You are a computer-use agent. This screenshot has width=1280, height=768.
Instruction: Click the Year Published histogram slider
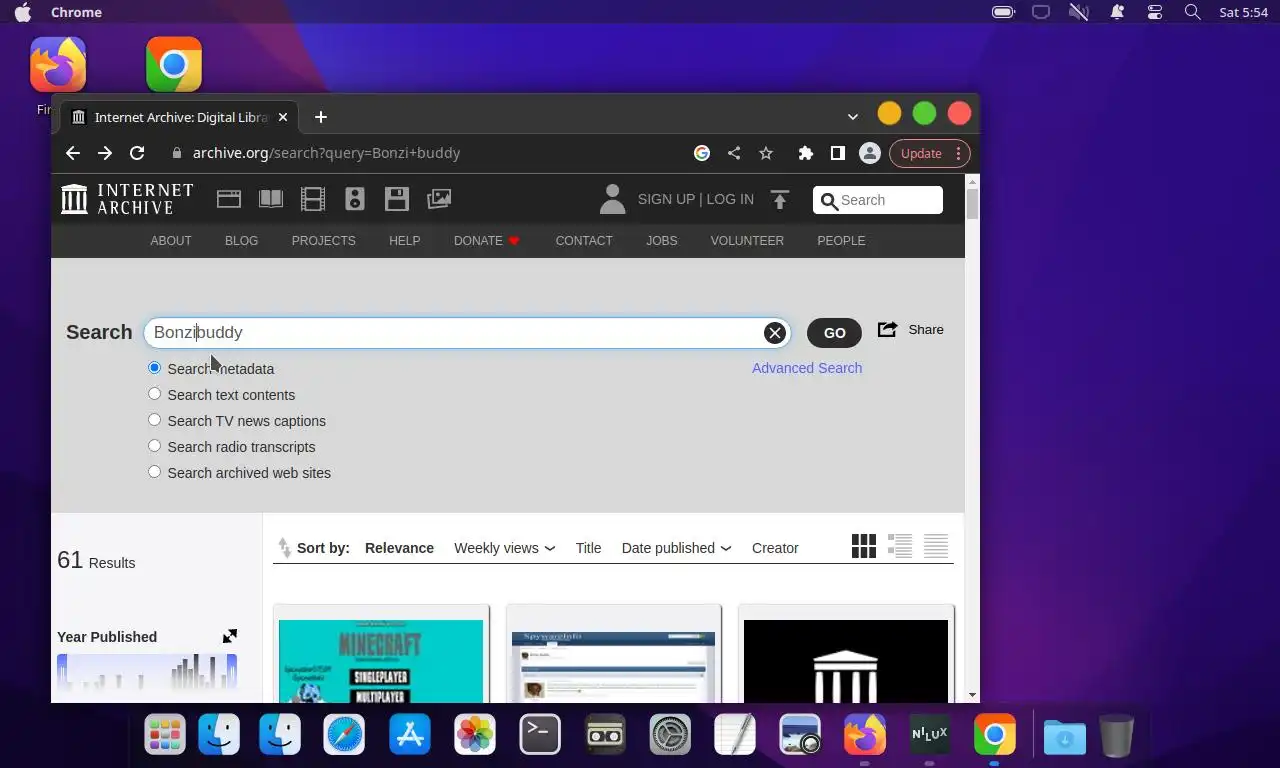click(x=147, y=672)
